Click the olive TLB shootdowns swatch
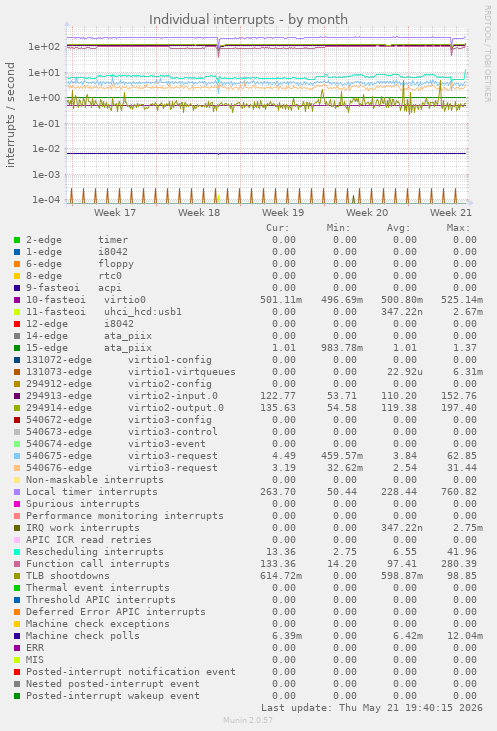 17,576
